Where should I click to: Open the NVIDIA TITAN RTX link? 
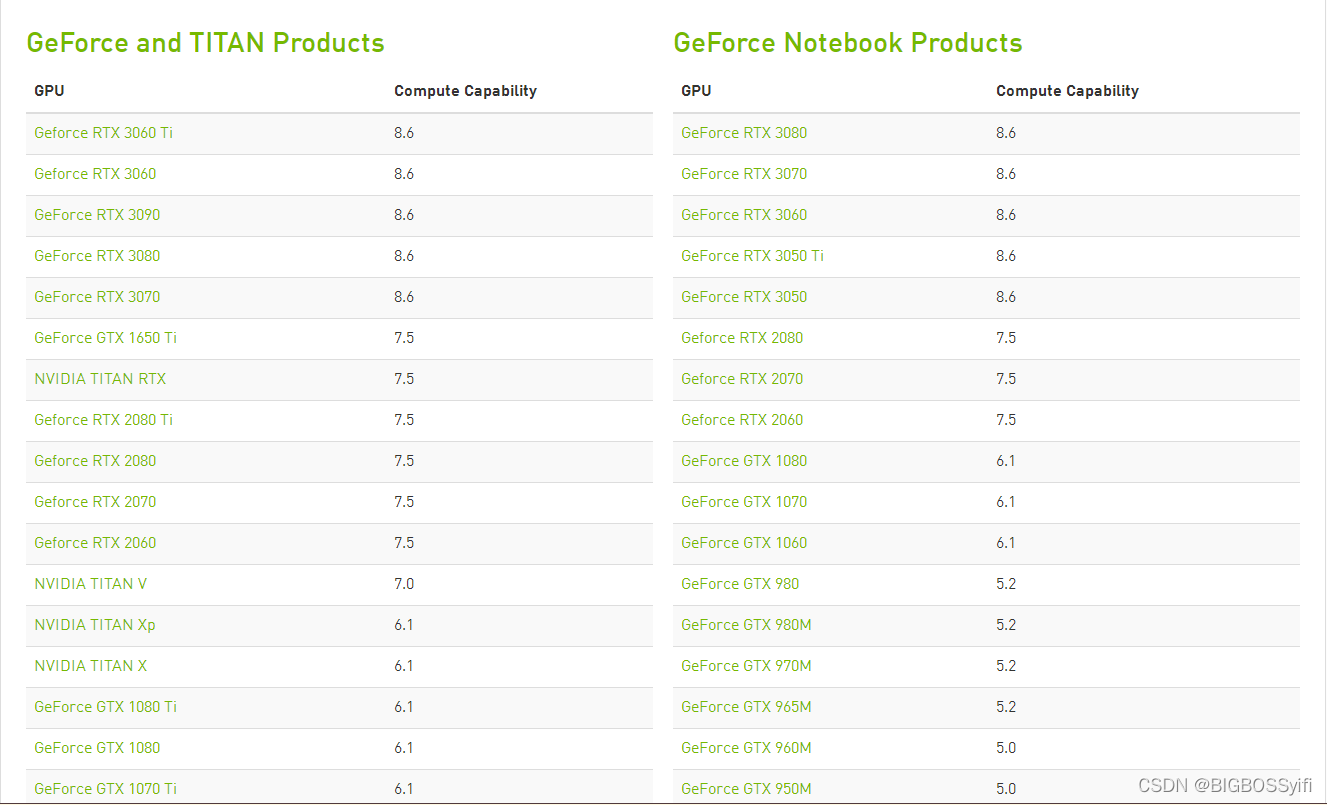click(x=100, y=379)
